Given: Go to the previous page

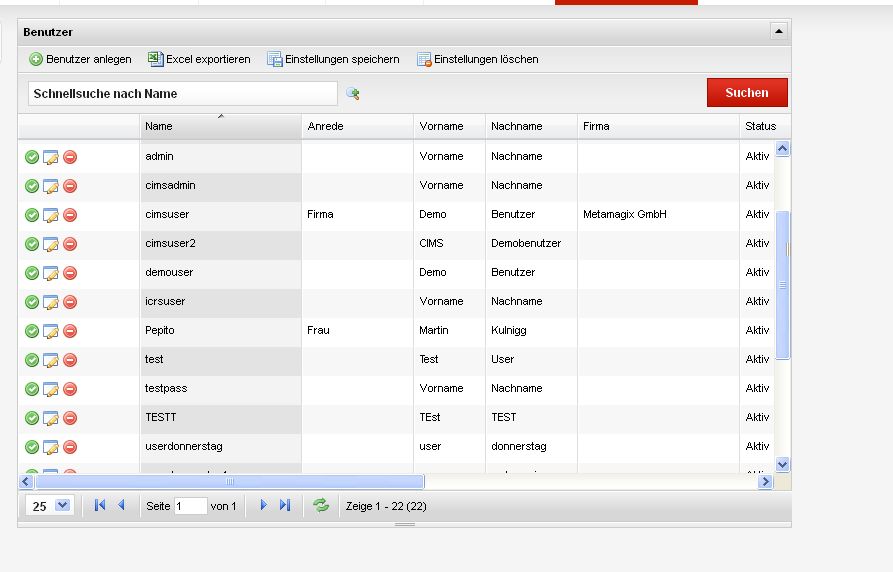Looking at the screenshot, I should (x=121, y=505).
